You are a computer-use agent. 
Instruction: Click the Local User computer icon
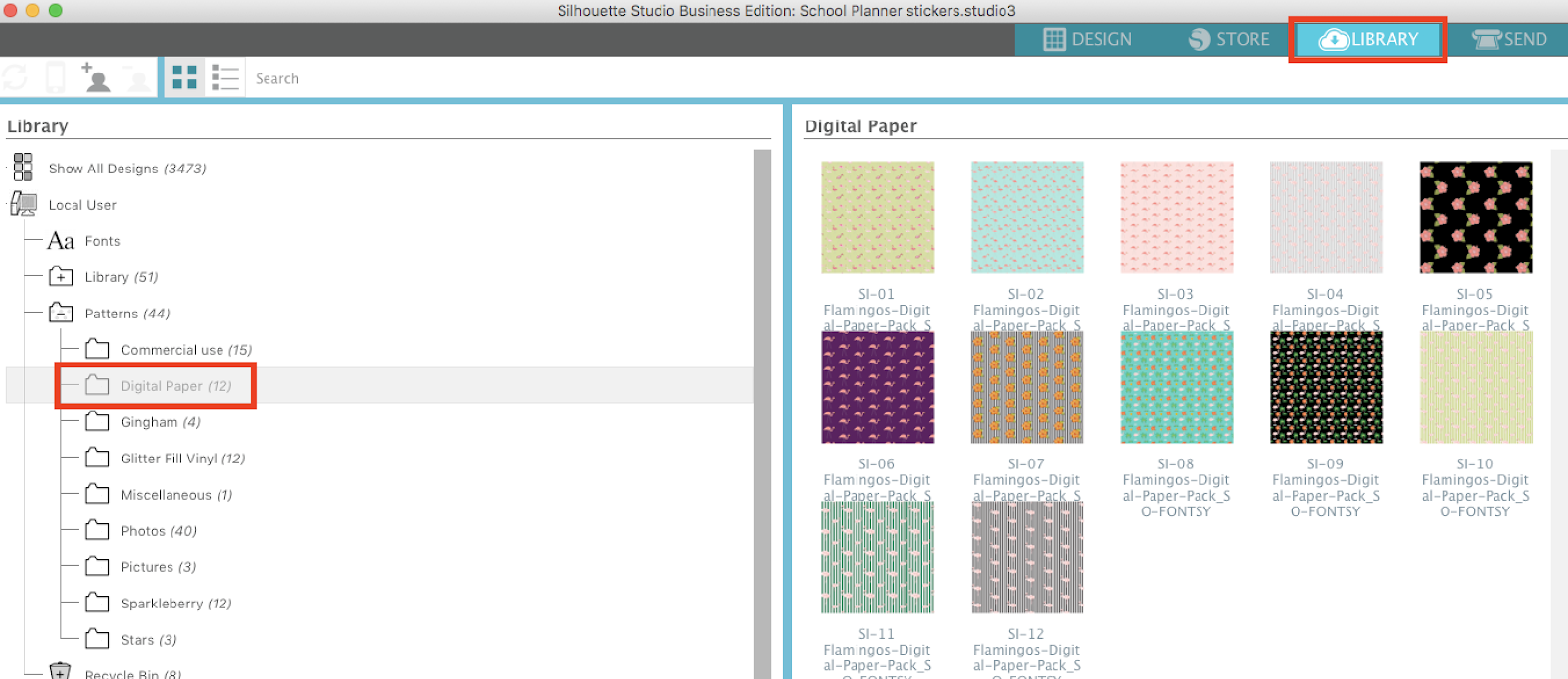[x=23, y=204]
